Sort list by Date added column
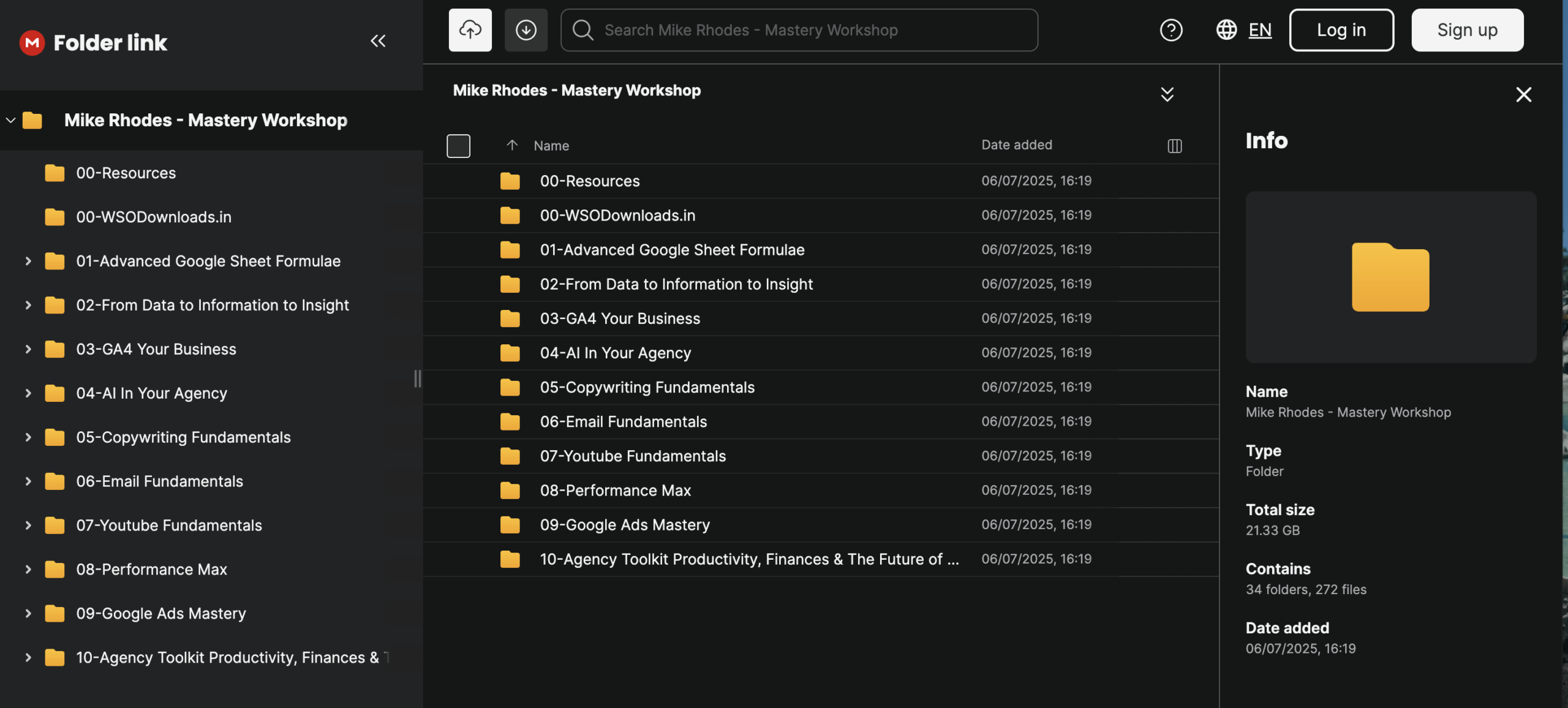The height and width of the screenshot is (708, 1568). [x=1017, y=145]
